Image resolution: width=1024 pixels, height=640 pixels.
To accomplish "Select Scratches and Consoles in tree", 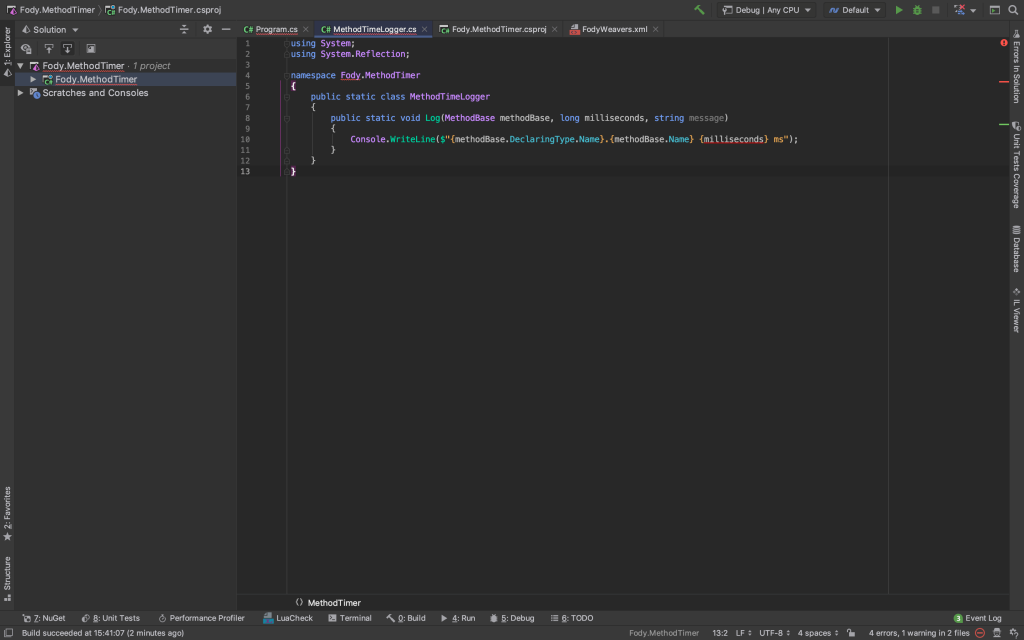I will [x=95, y=93].
